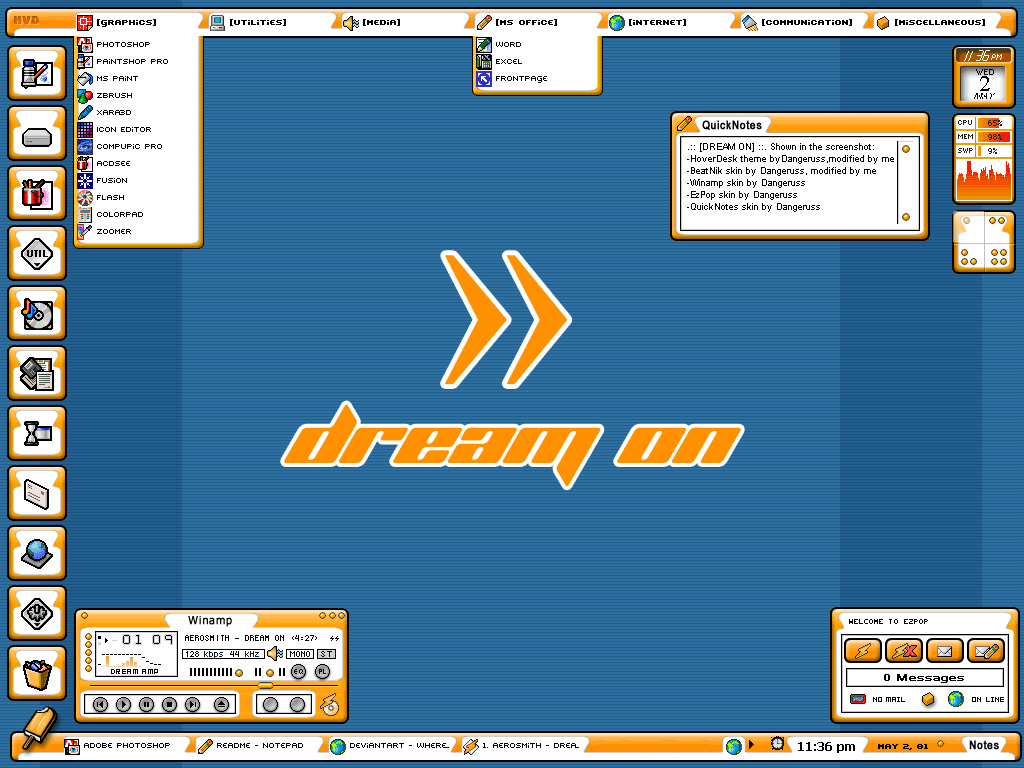Toggle Winamp playlist with PL button
Image resolution: width=1024 pixels, height=768 pixels.
tap(322, 671)
